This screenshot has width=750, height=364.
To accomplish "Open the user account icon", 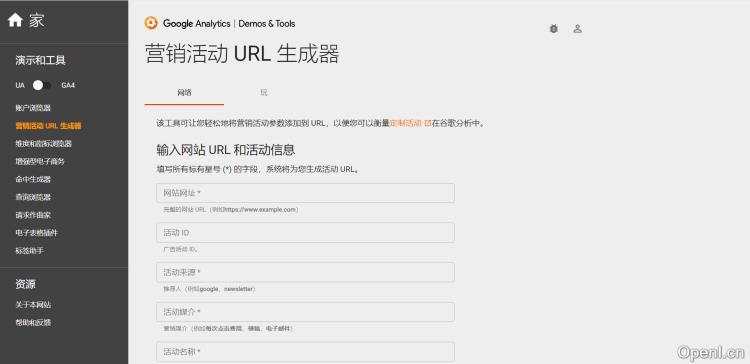I will [x=577, y=29].
